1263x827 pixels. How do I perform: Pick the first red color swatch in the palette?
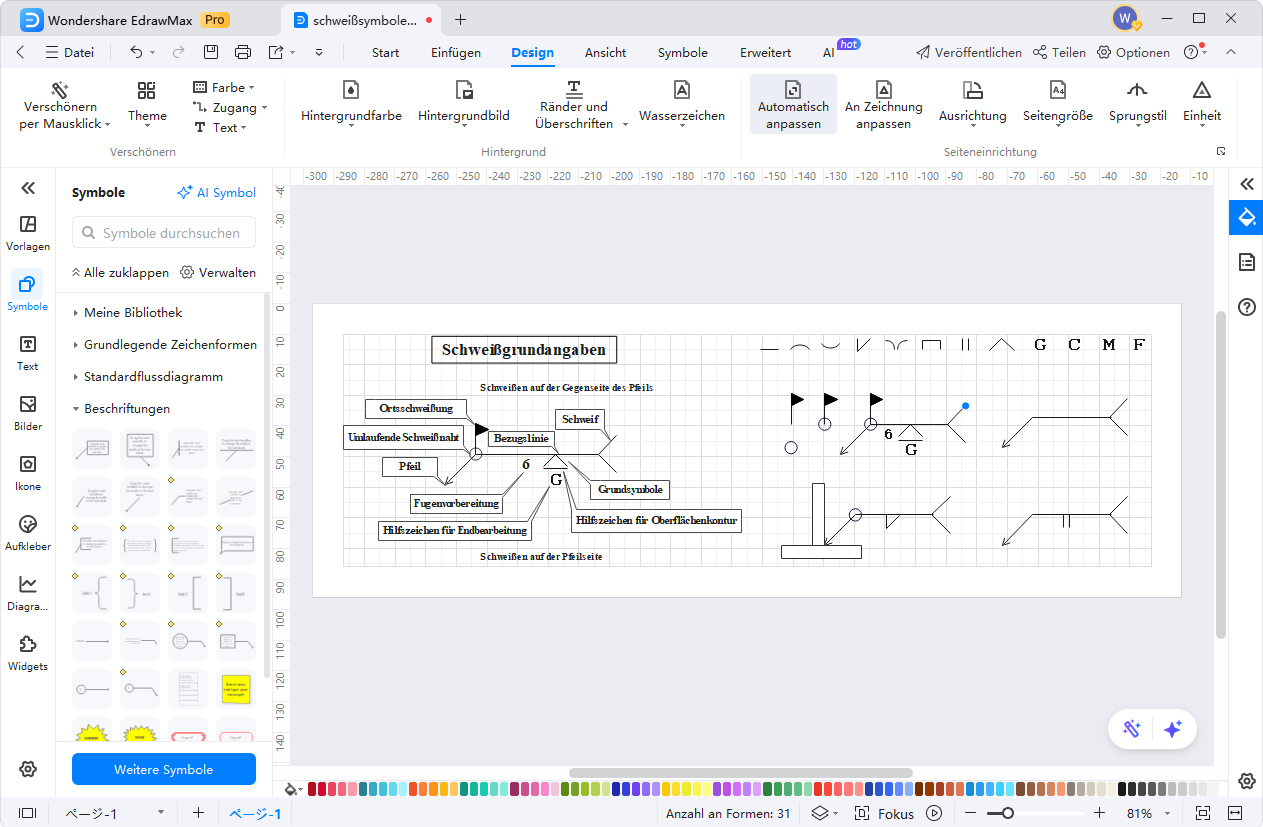click(x=313, y=789)
